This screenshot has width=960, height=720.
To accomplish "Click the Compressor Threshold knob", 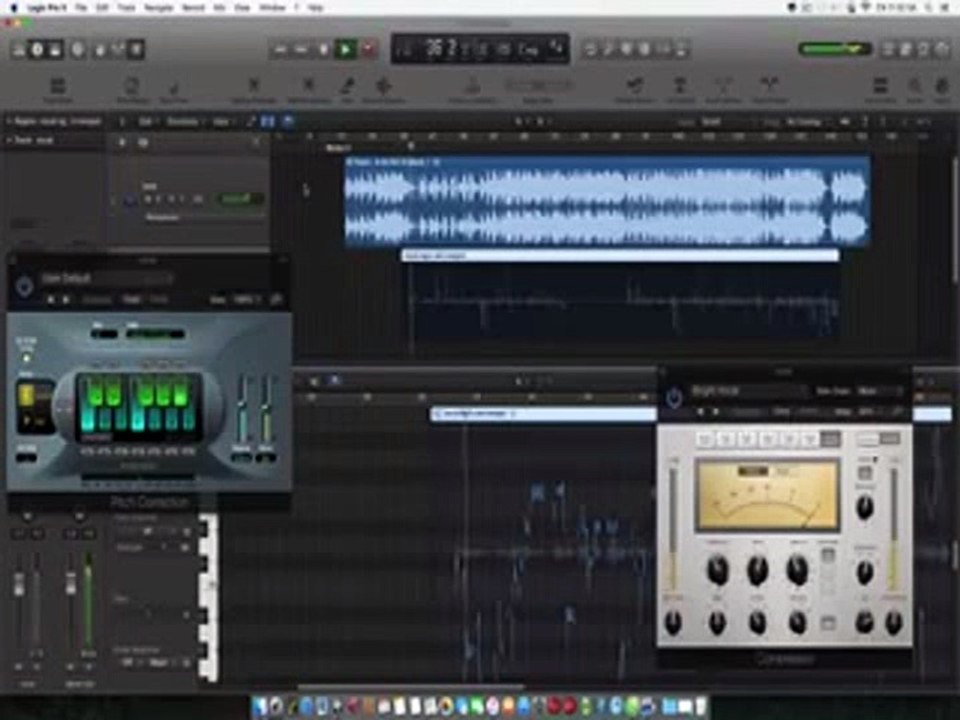I will tap(718, 569).
